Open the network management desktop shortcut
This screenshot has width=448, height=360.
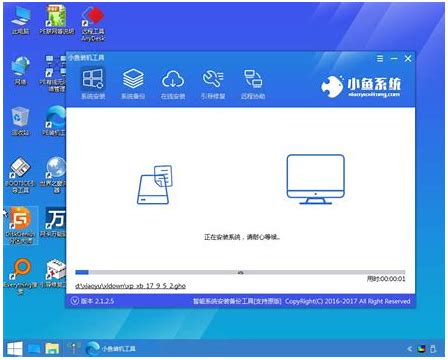pyautogui.click(x=53, y=73)
